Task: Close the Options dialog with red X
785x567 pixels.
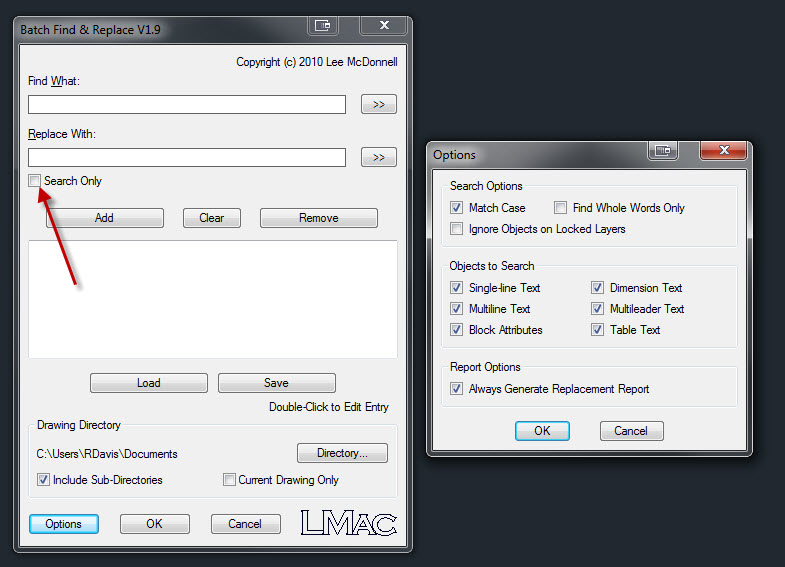Action: (x=723, y=150)
